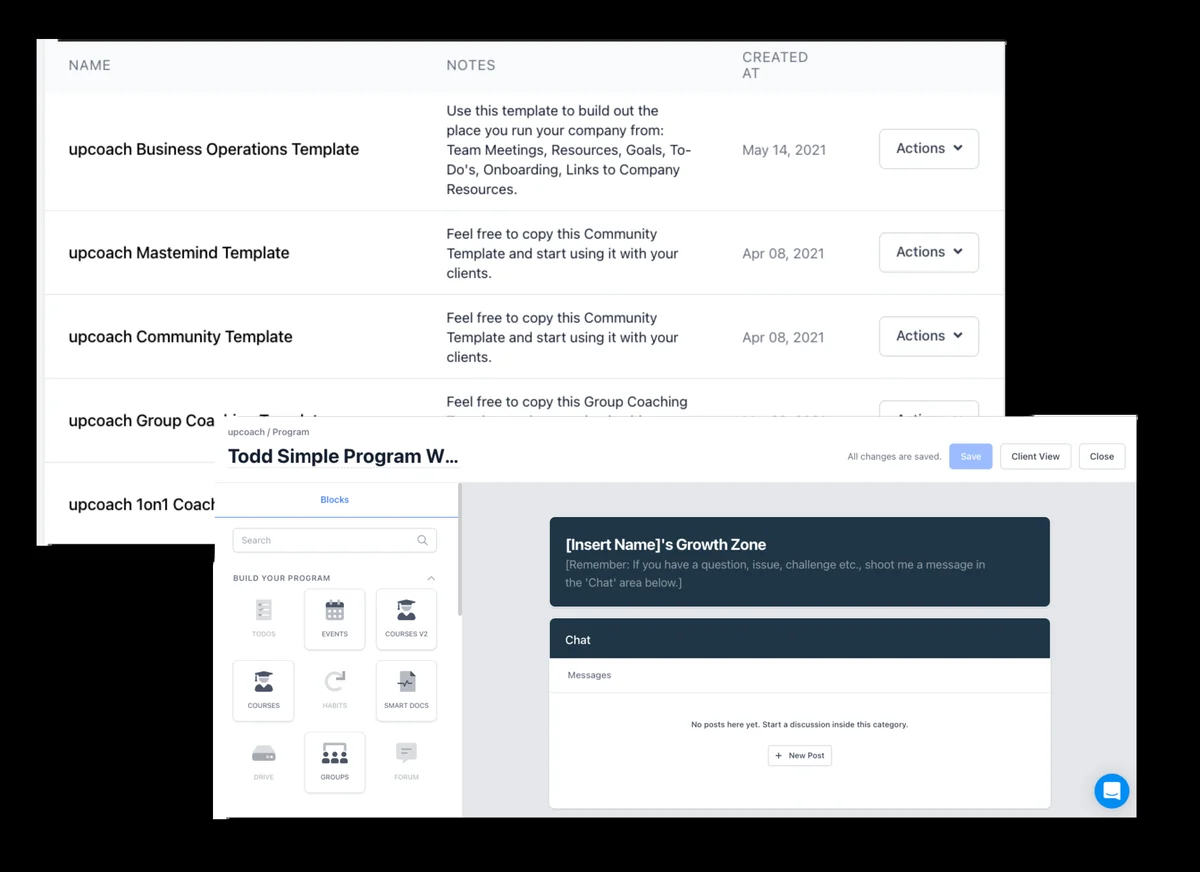Open Actions dropdown for Business Operations Template
Image resolution: width=1200 pixels, height=872 pixels.
(x=929, y=149)
